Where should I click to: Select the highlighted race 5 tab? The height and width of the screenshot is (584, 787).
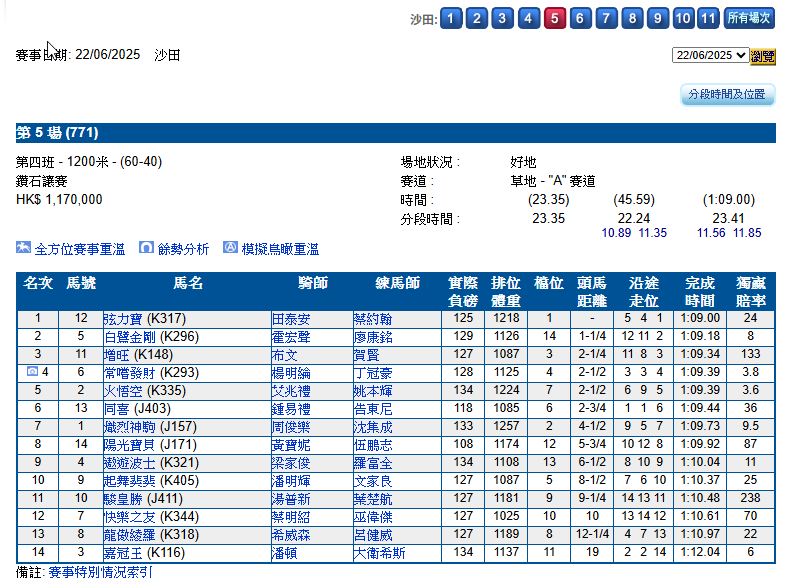coord(554,19)
